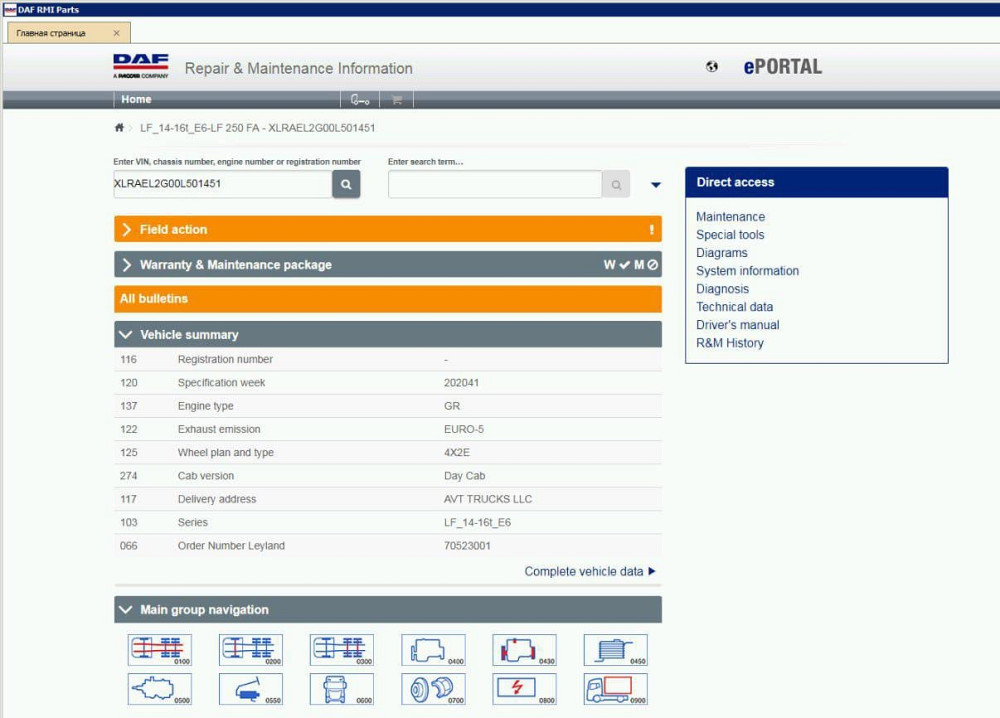Select the superstructure truck group 0900 icon
The height and width of the screenshot is (718, 1000).
615,689
